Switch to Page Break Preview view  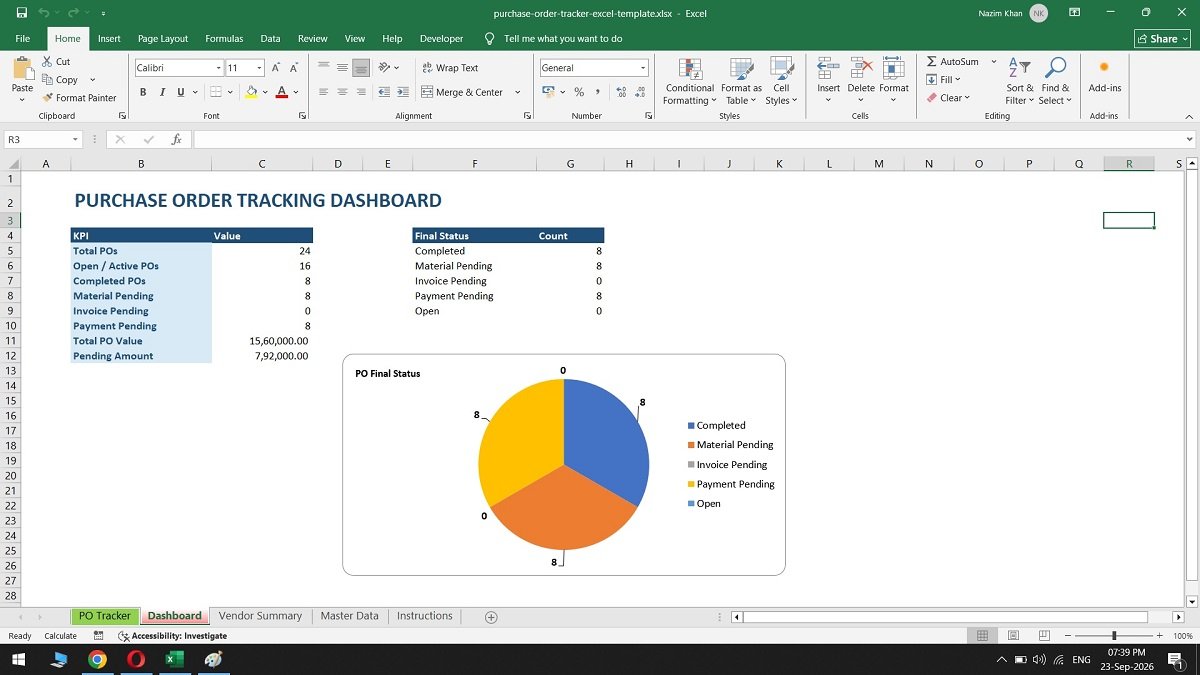(1043, 636)
